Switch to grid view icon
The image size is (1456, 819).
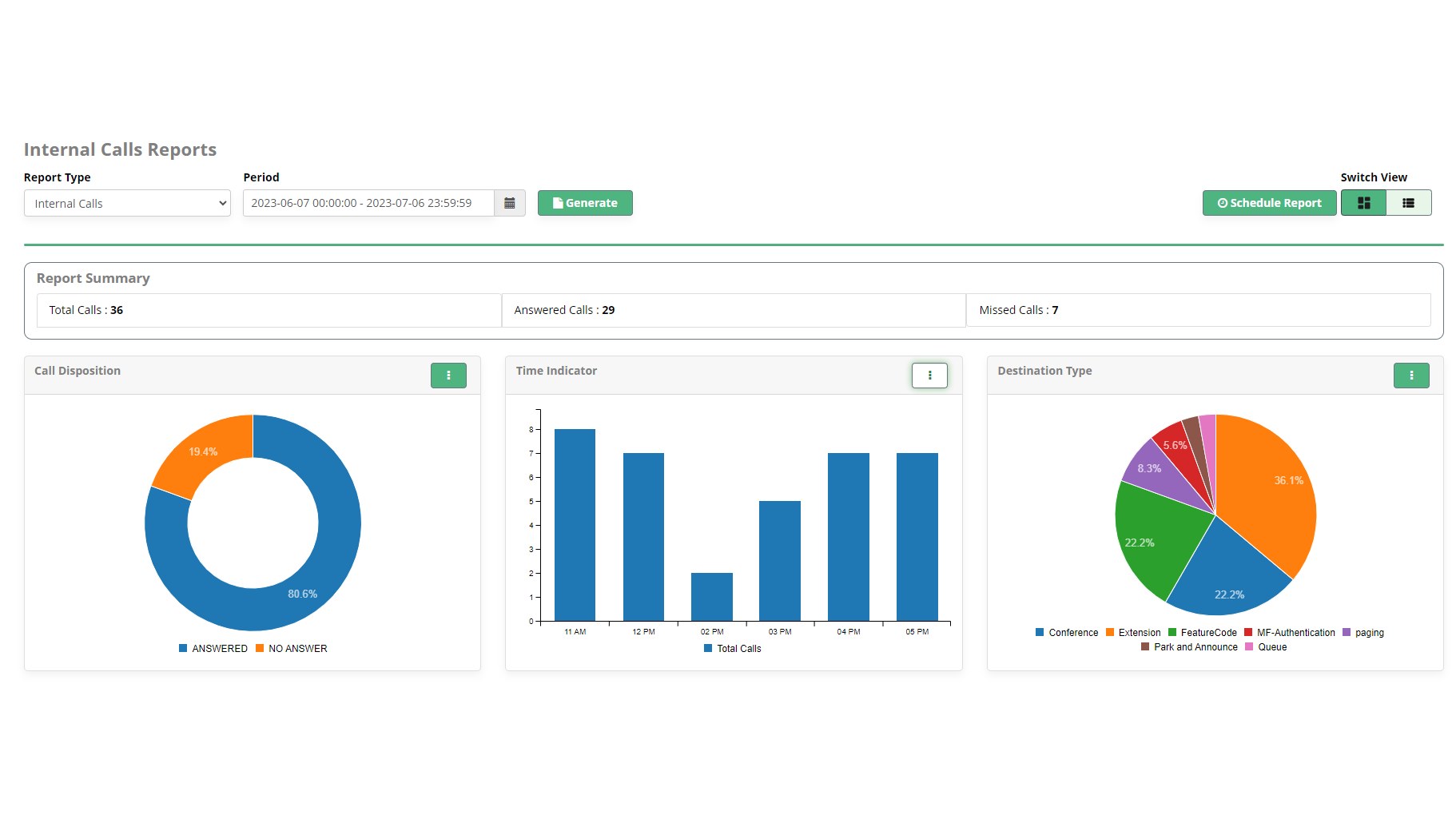click(x=1363, y=203)
